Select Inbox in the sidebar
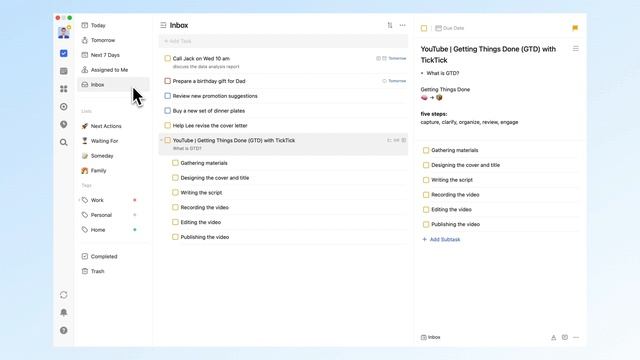This screenshot has height=360, width=640. (113, 84)
